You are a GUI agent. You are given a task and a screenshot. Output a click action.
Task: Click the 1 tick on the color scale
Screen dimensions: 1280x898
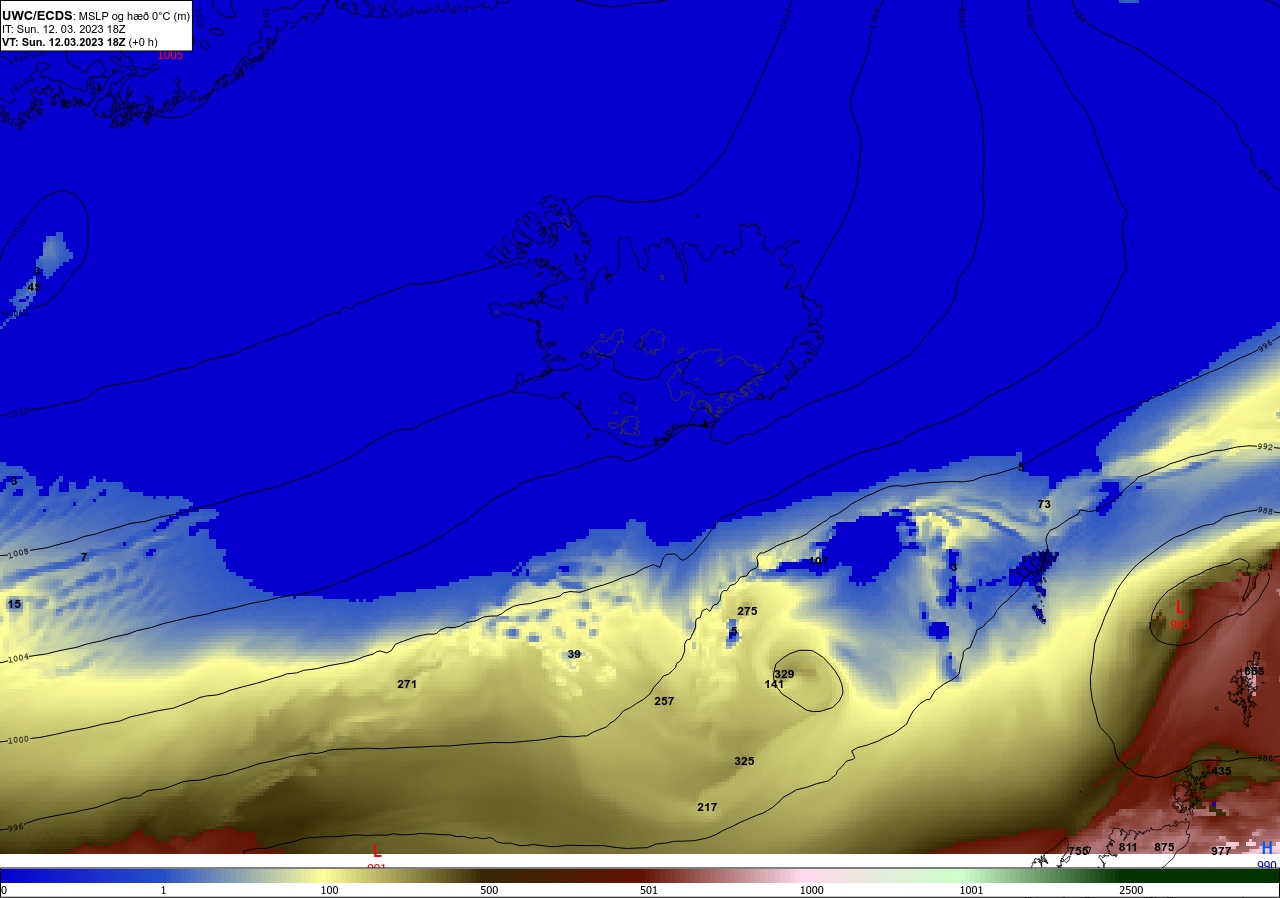pyautogui.click(x=164, y=890)
